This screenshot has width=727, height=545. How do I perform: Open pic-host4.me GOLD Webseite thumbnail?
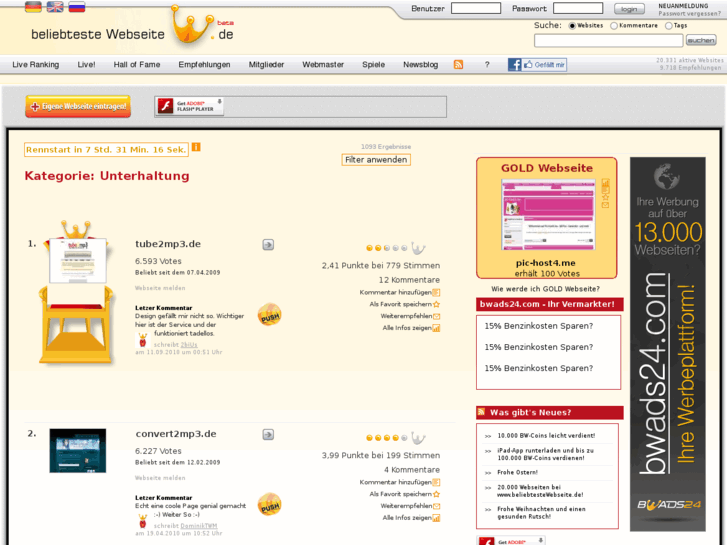click(x=548, y=214)
